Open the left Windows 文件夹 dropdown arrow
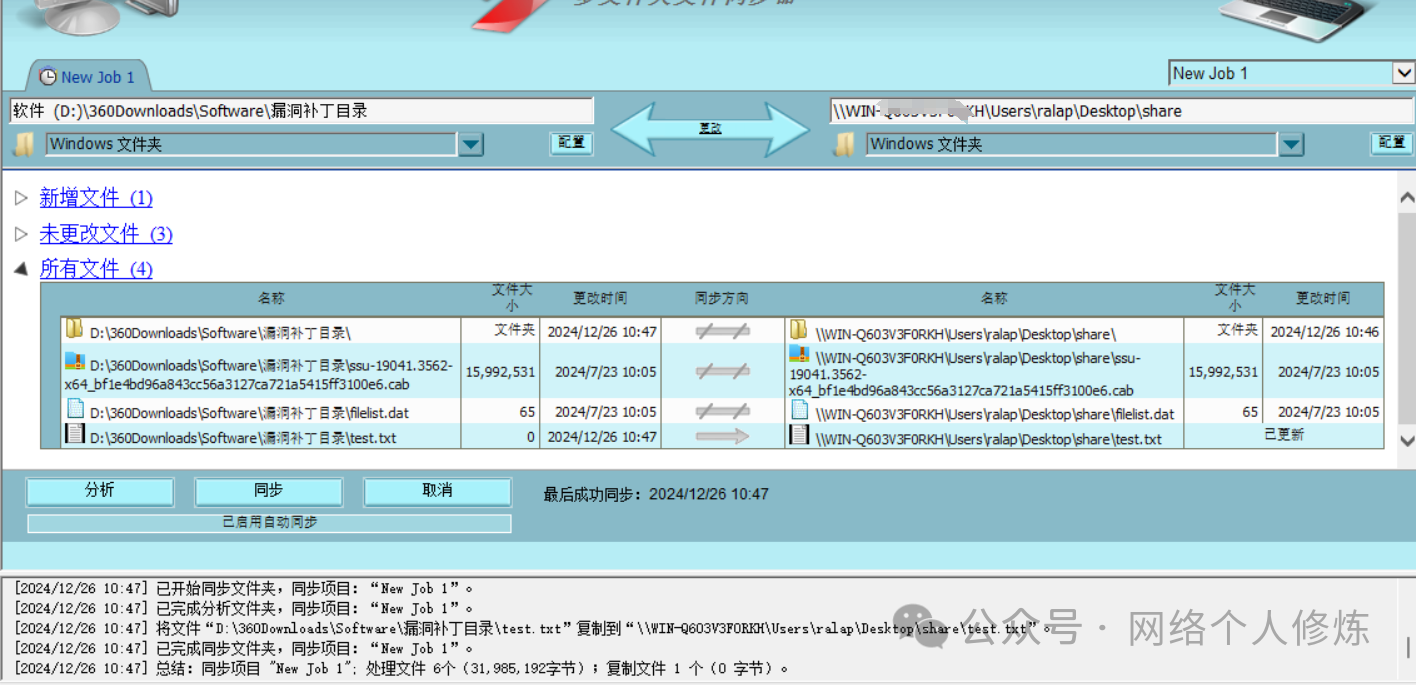The image size is (1416, 685). pos(470,145)
